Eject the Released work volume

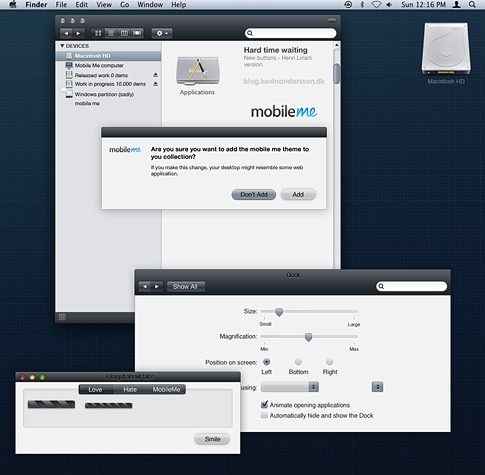click(155, 75)
